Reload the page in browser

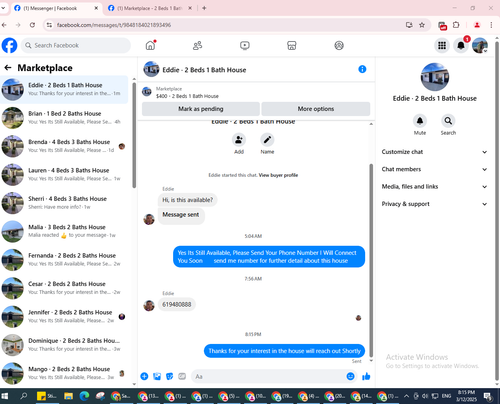point(32,25)
